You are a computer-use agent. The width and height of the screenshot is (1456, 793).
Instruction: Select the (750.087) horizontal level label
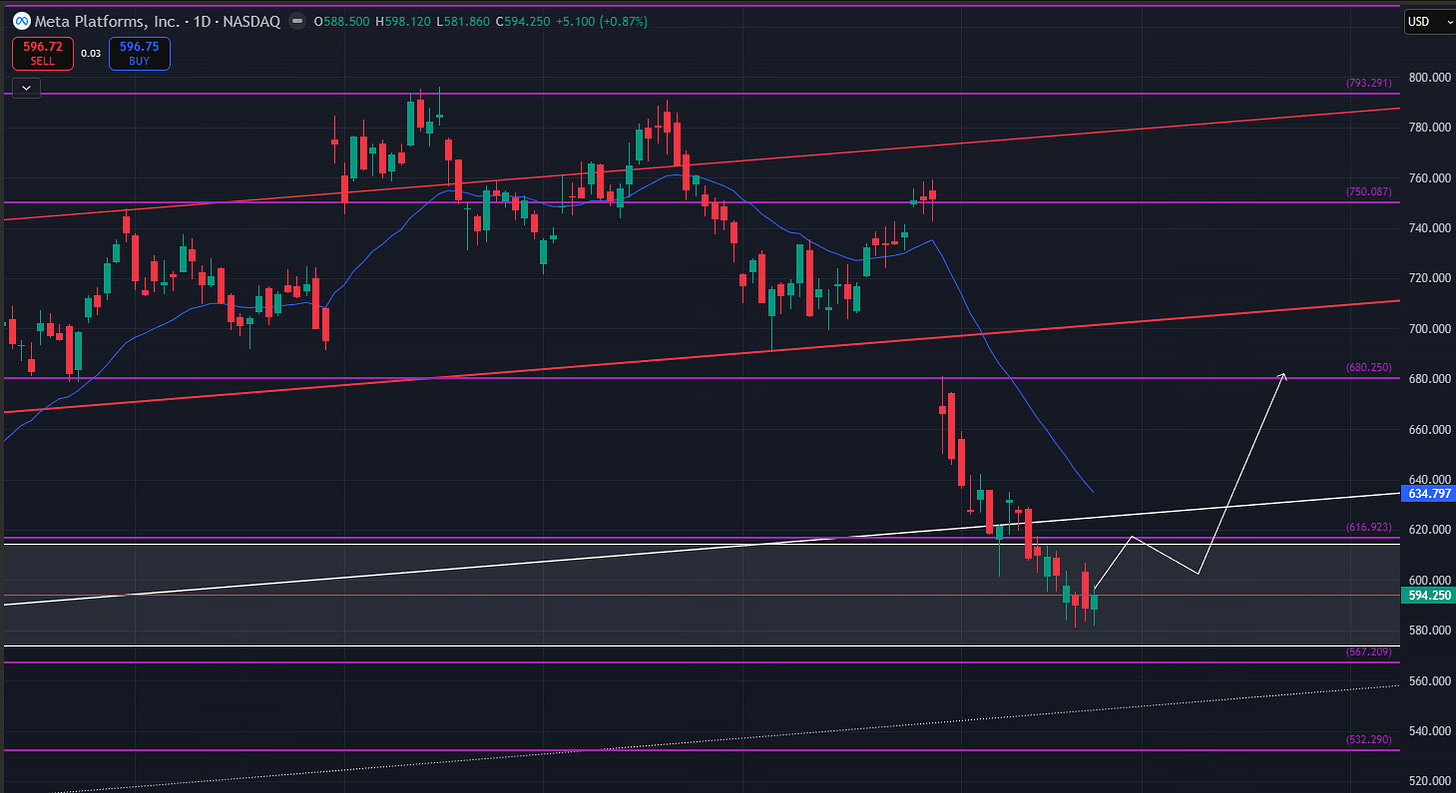[1369, 191]
